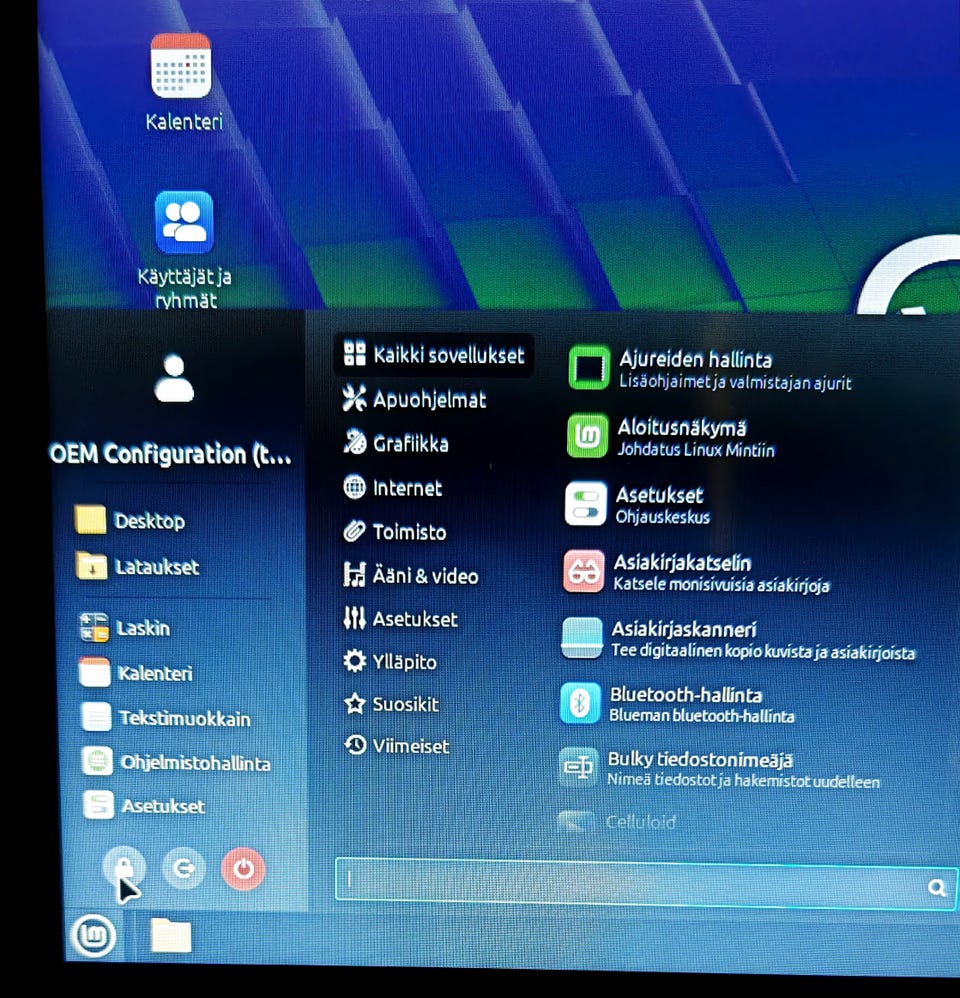Open the Desktop folder shortcut
Screen dimensions: 960x998
coord(131,520)
